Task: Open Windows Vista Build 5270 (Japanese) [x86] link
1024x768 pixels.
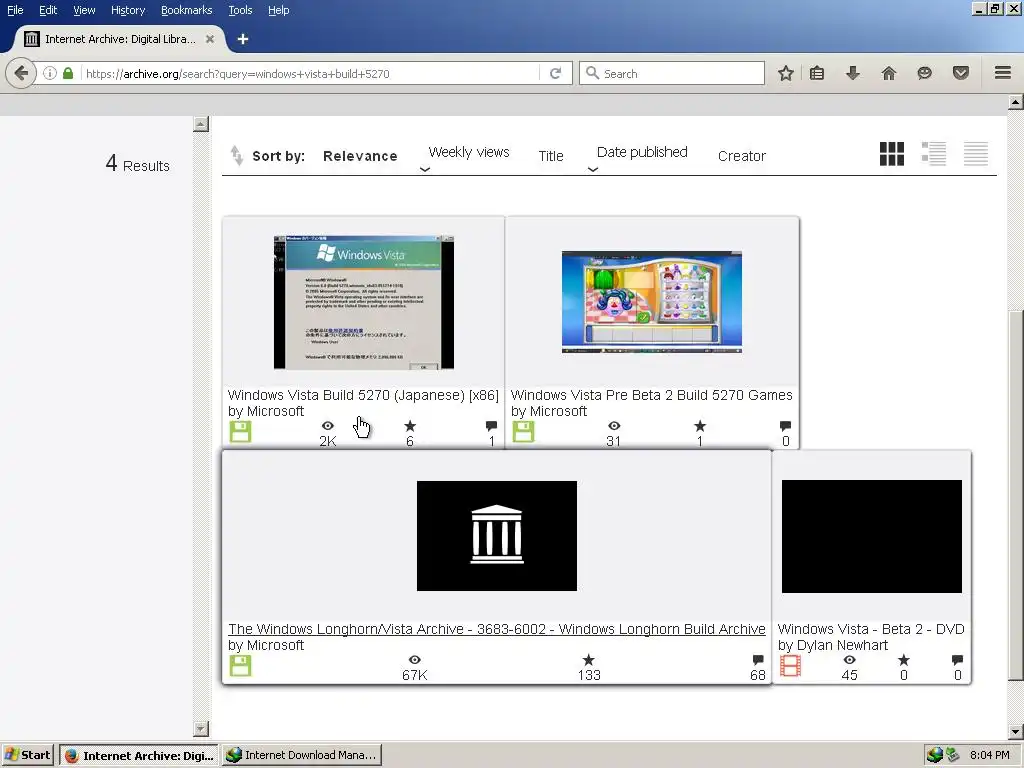Action: point(363,395)
